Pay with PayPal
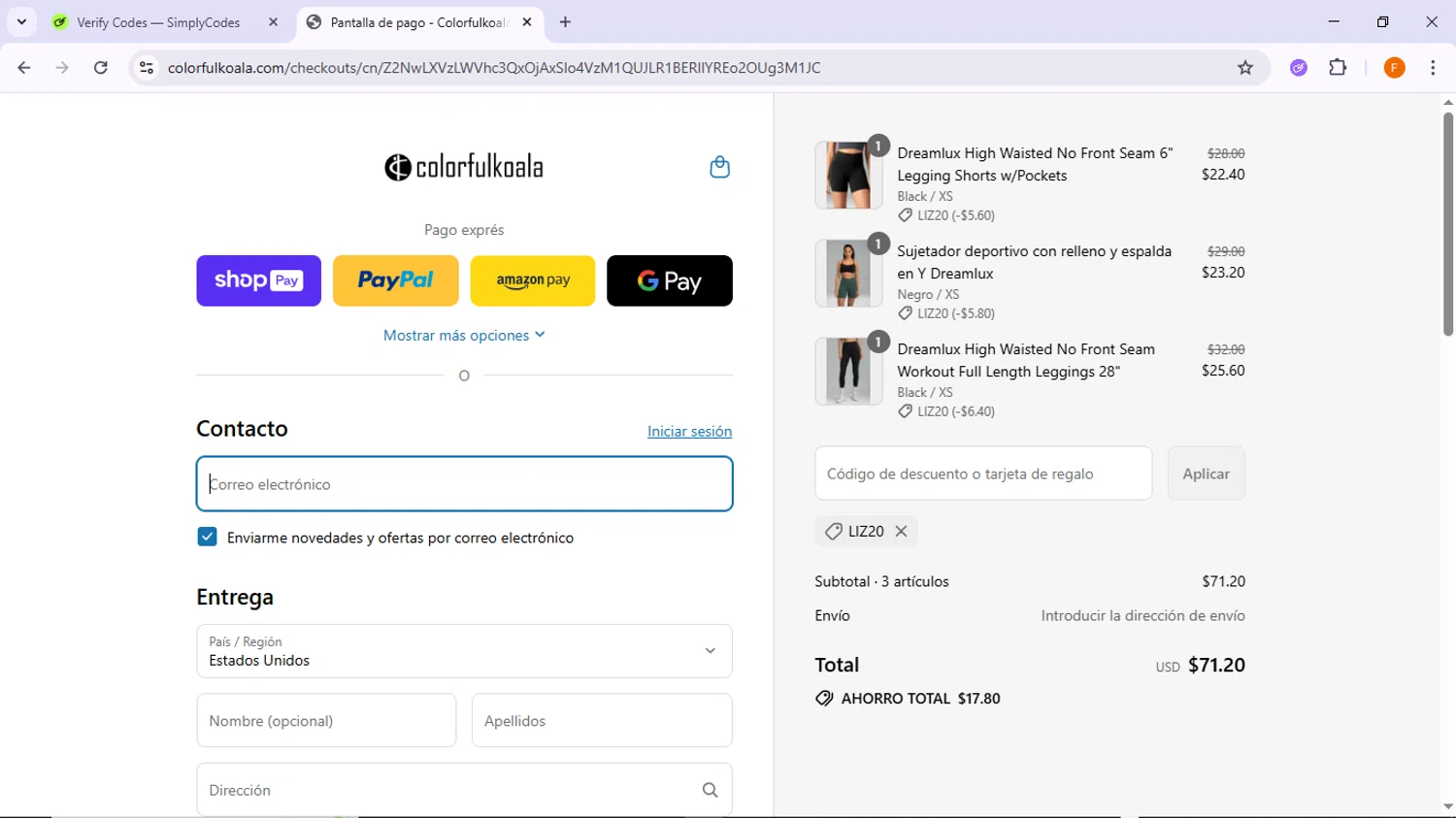The image size is (1456, 818). pos(395,280)
